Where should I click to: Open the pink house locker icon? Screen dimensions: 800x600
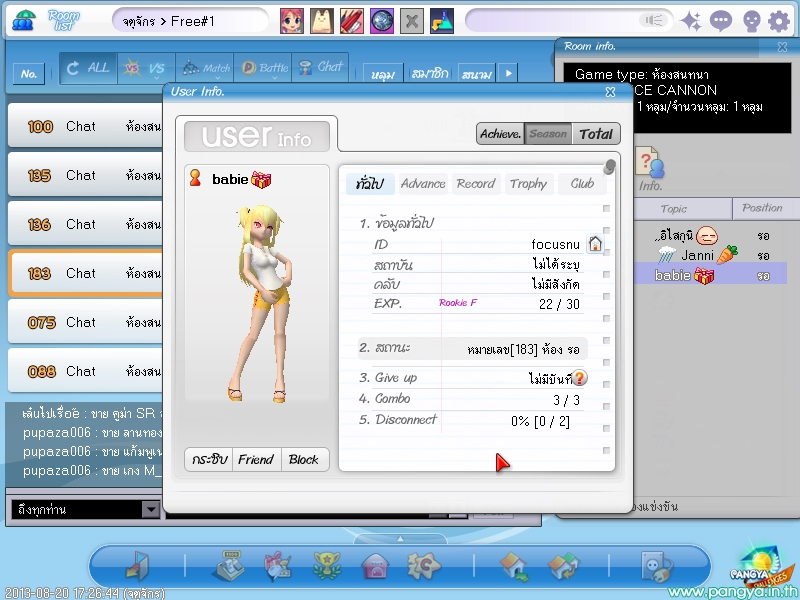pyautogui.click(x=375, y=566)
